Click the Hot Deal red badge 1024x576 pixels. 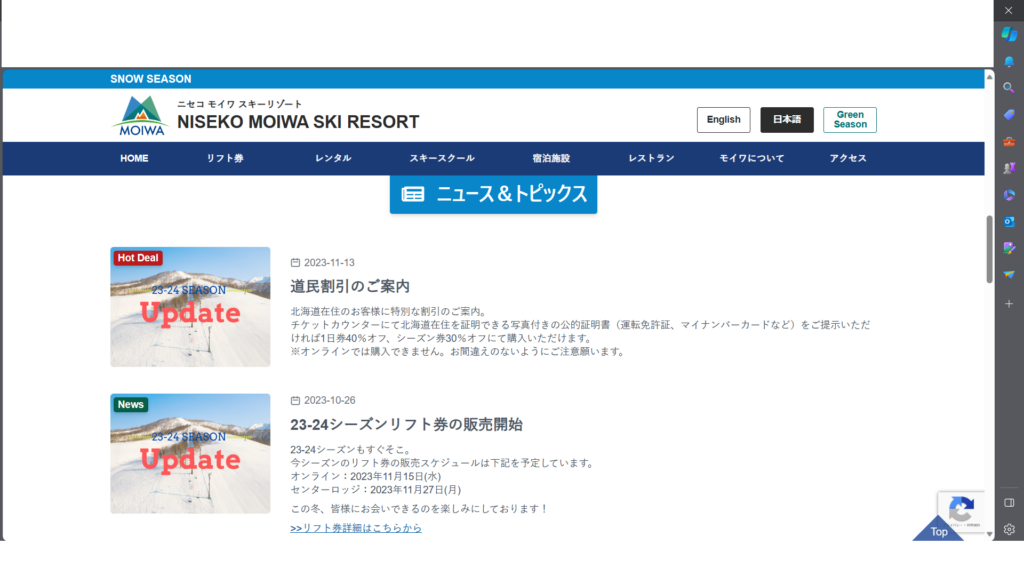click(x=138, y=258)
